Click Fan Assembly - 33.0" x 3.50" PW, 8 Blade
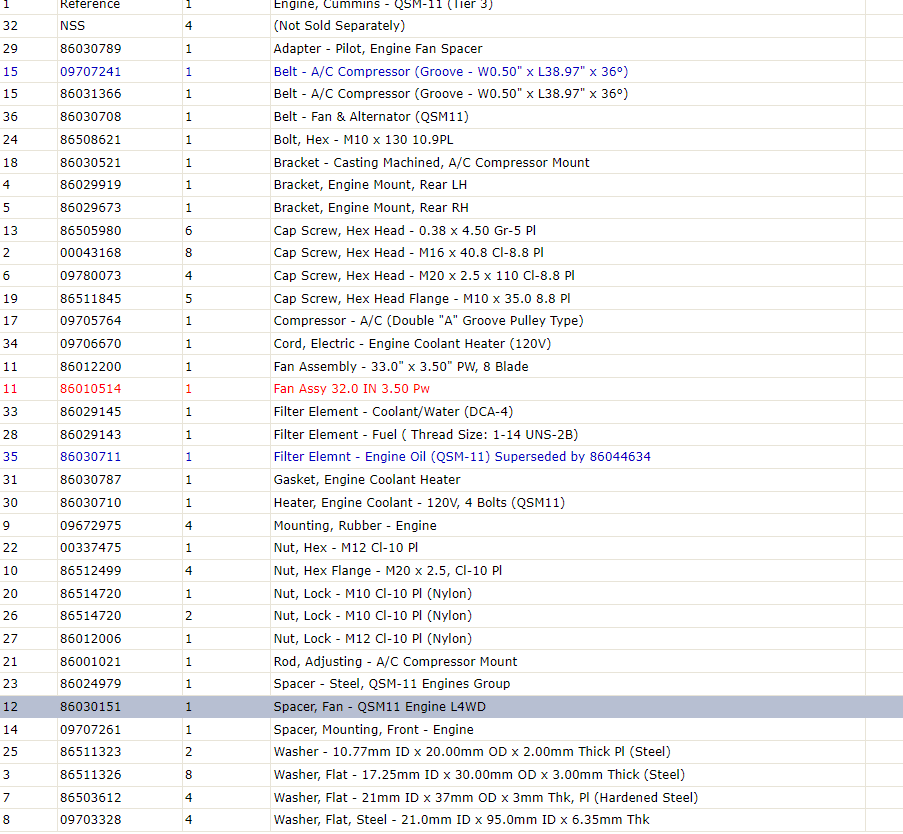Screen dimensions: 903x834 401,367
